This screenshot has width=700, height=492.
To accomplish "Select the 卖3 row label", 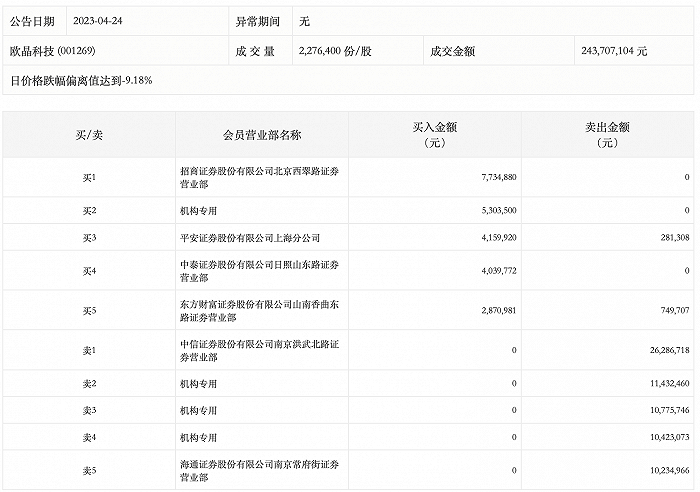I will point(89,411).
